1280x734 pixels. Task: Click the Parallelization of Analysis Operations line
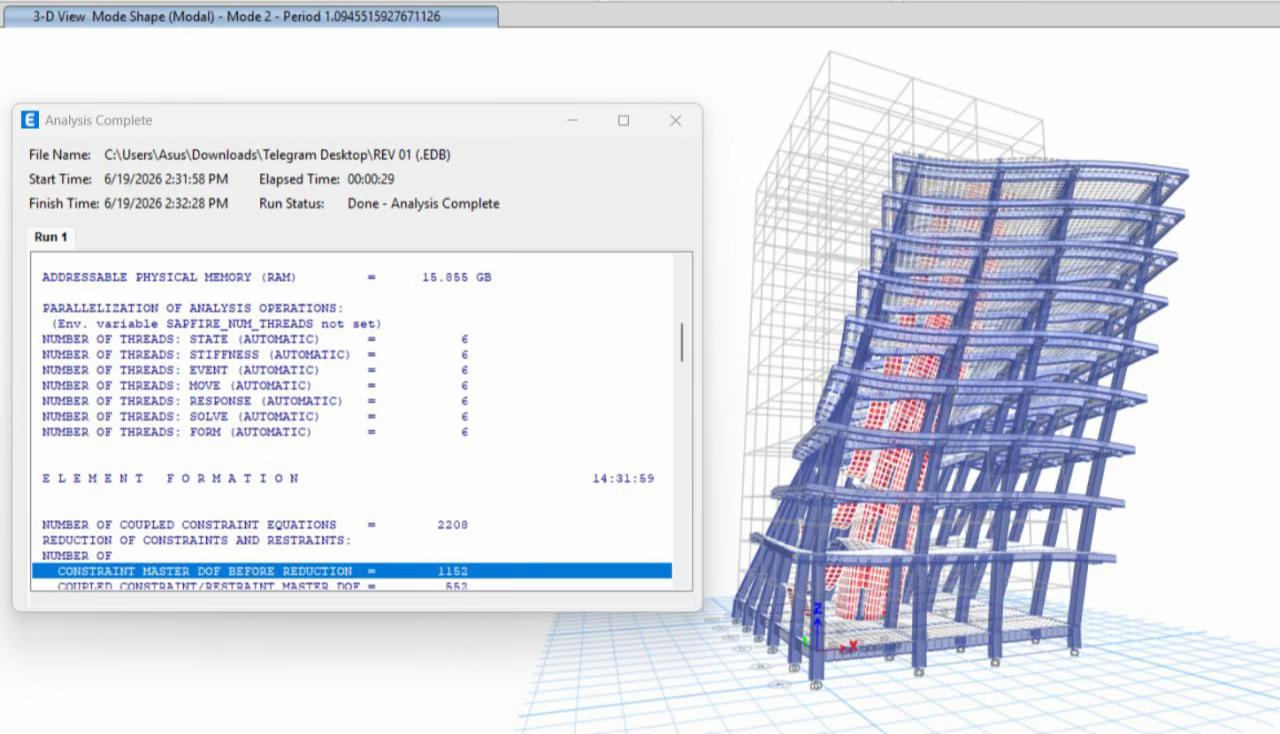pos(193,308)
